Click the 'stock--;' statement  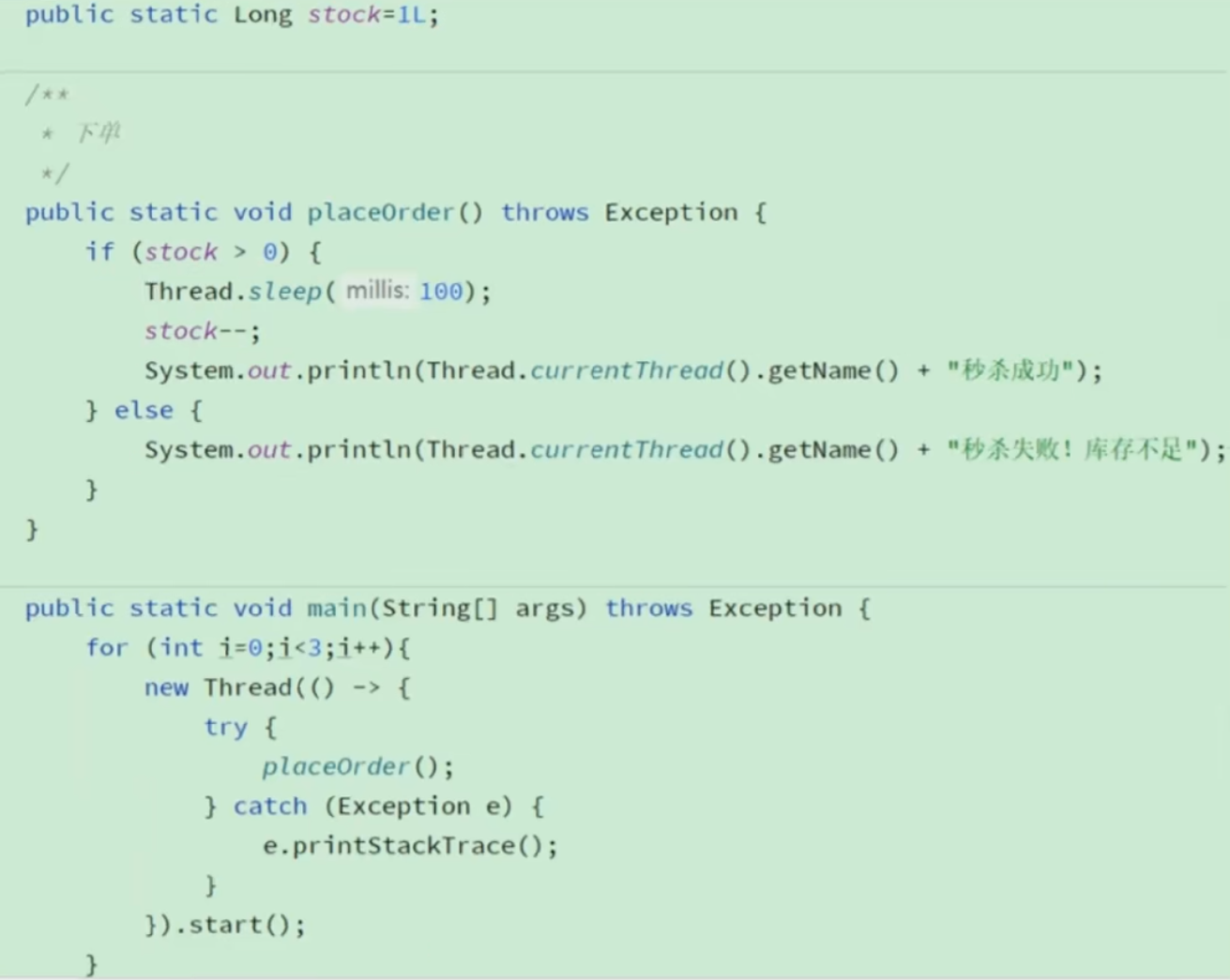tap(203, 331)
